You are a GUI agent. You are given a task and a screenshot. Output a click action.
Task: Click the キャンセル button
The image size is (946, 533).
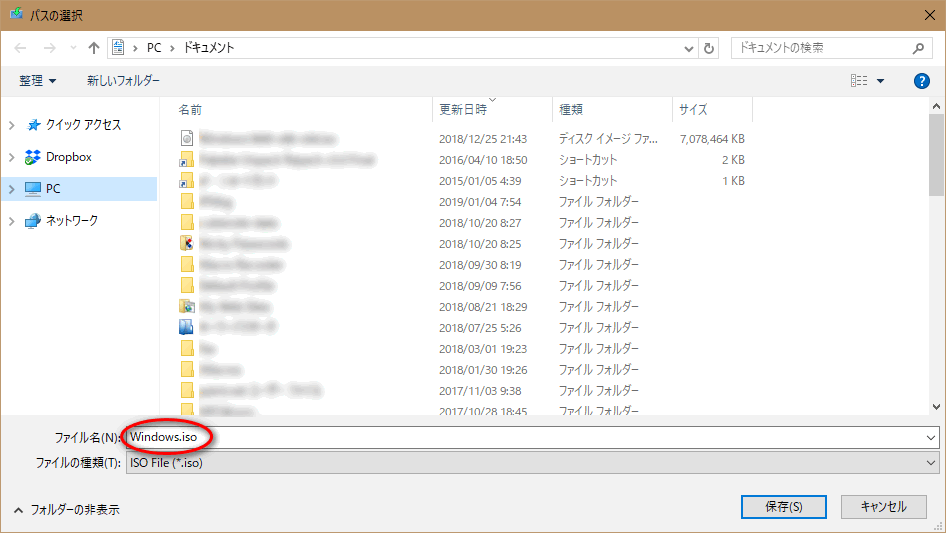[x=883, y=507]
